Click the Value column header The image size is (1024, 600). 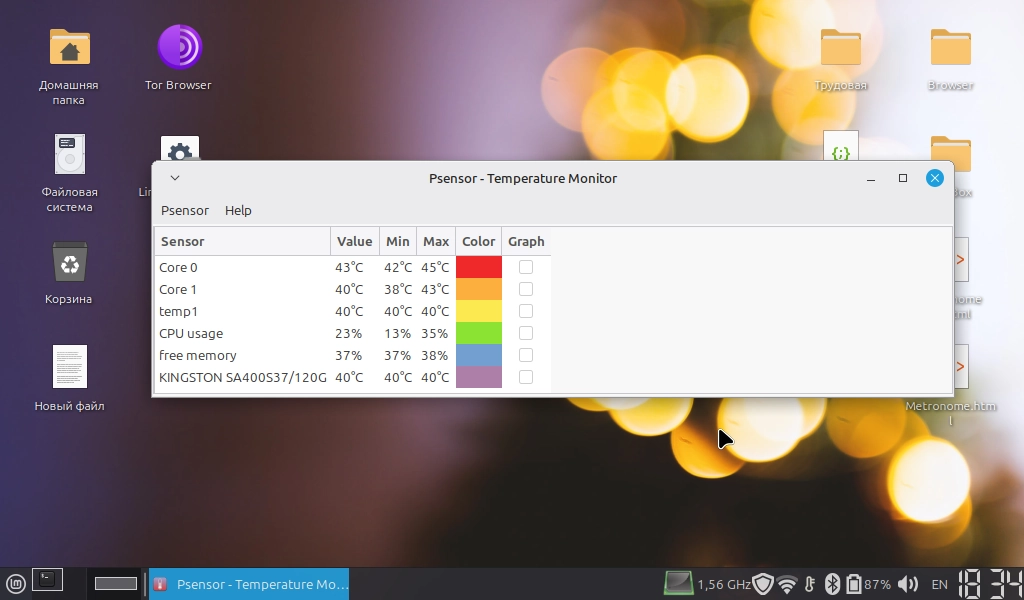[x=355, y=242]
